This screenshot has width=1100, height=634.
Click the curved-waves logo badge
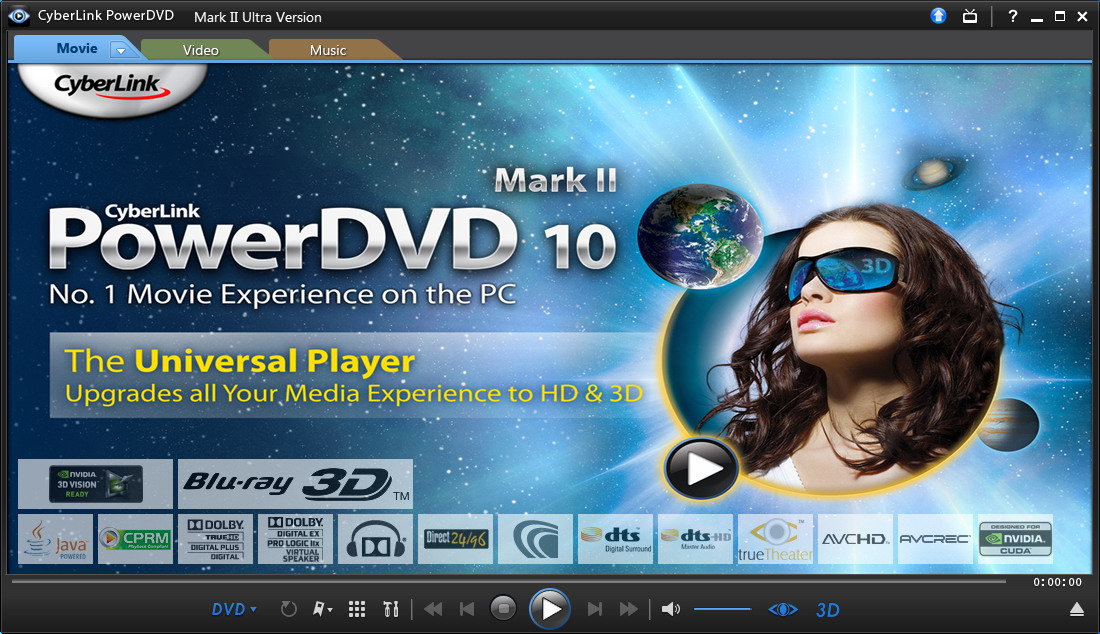535,539
